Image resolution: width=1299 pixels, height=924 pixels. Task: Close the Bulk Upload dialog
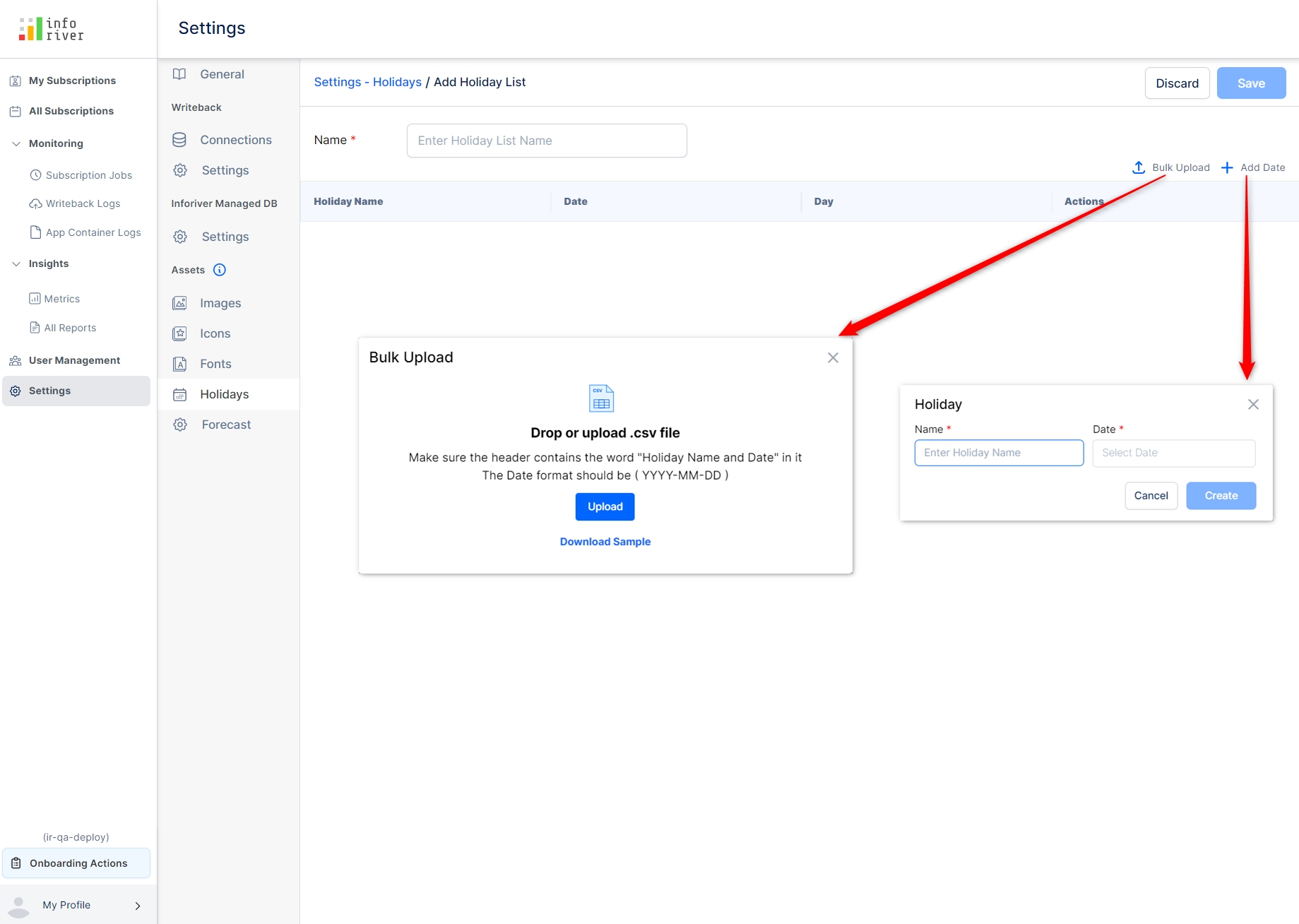tap(833, 358)
